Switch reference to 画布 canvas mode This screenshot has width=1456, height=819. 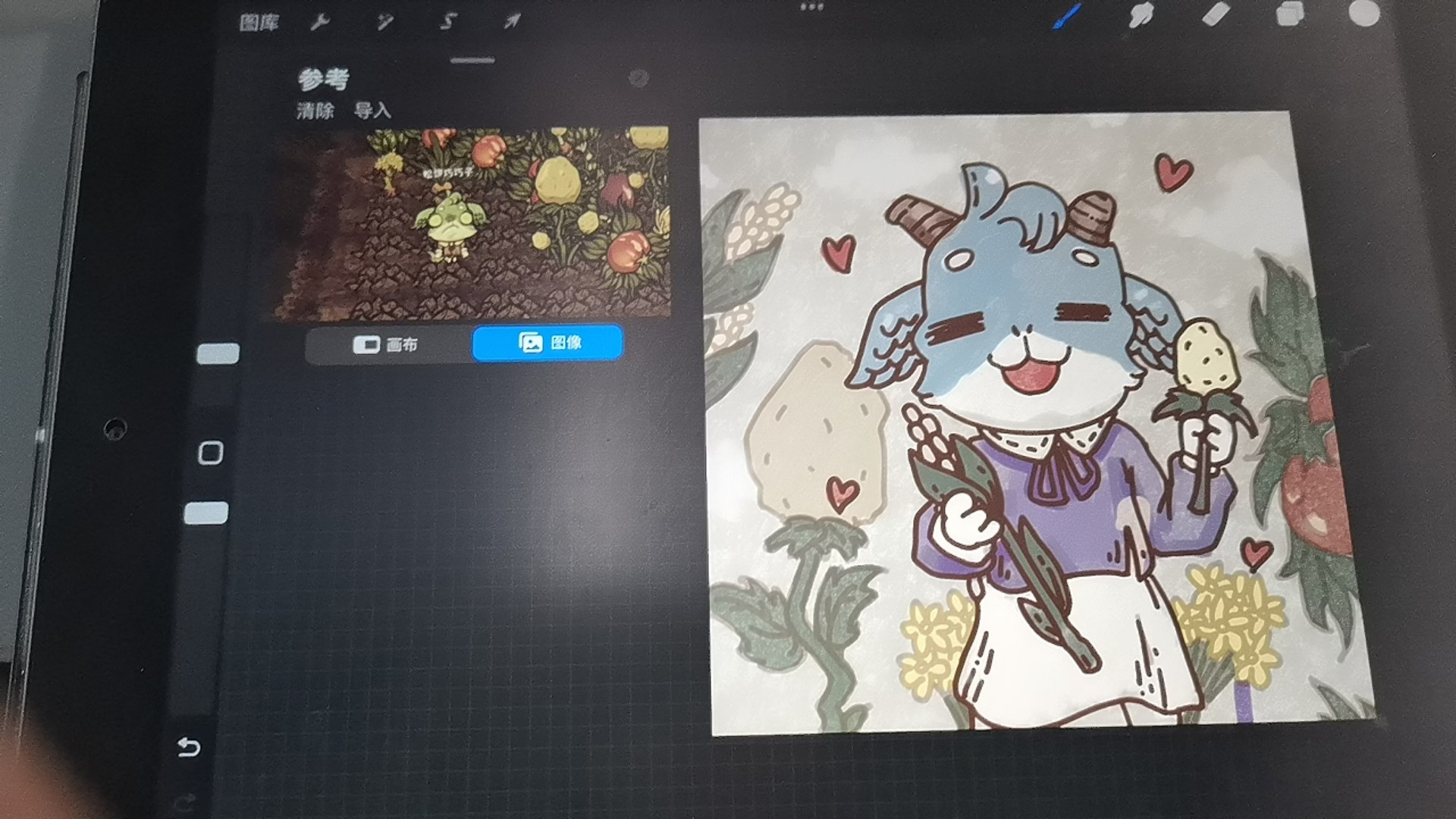point(388,345)
